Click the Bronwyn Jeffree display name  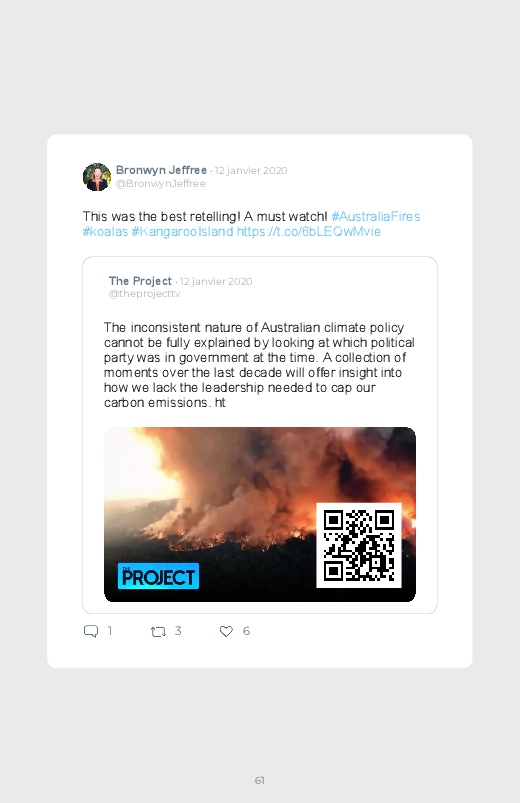[x=161, y=170]
